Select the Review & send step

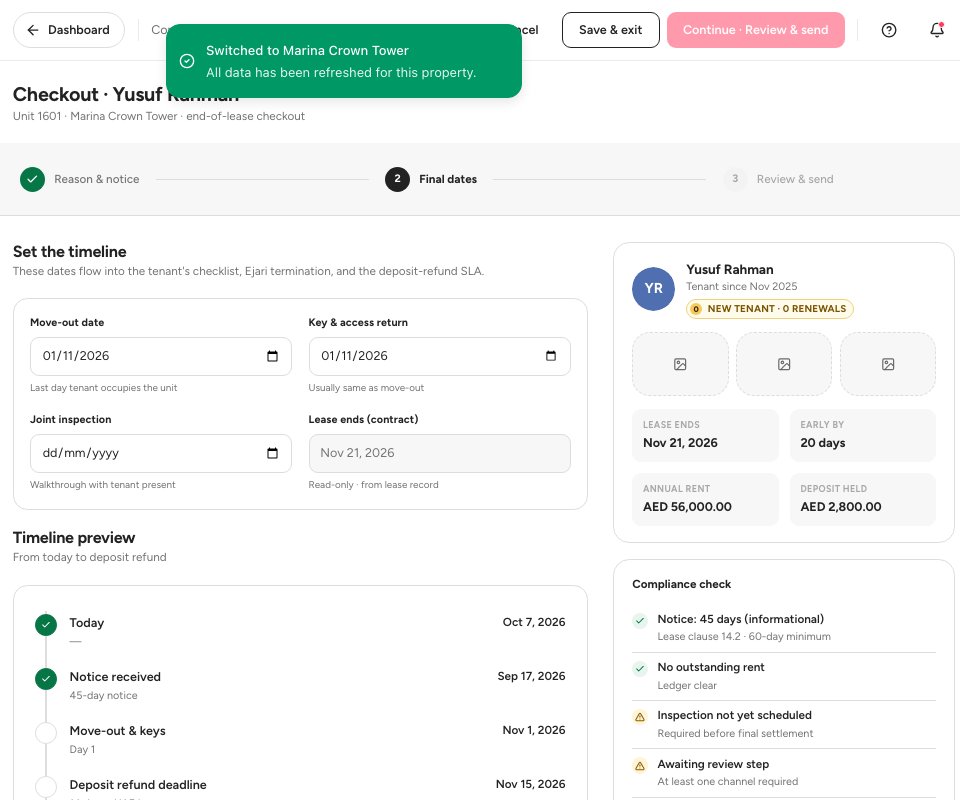click(x=778, y=179)
